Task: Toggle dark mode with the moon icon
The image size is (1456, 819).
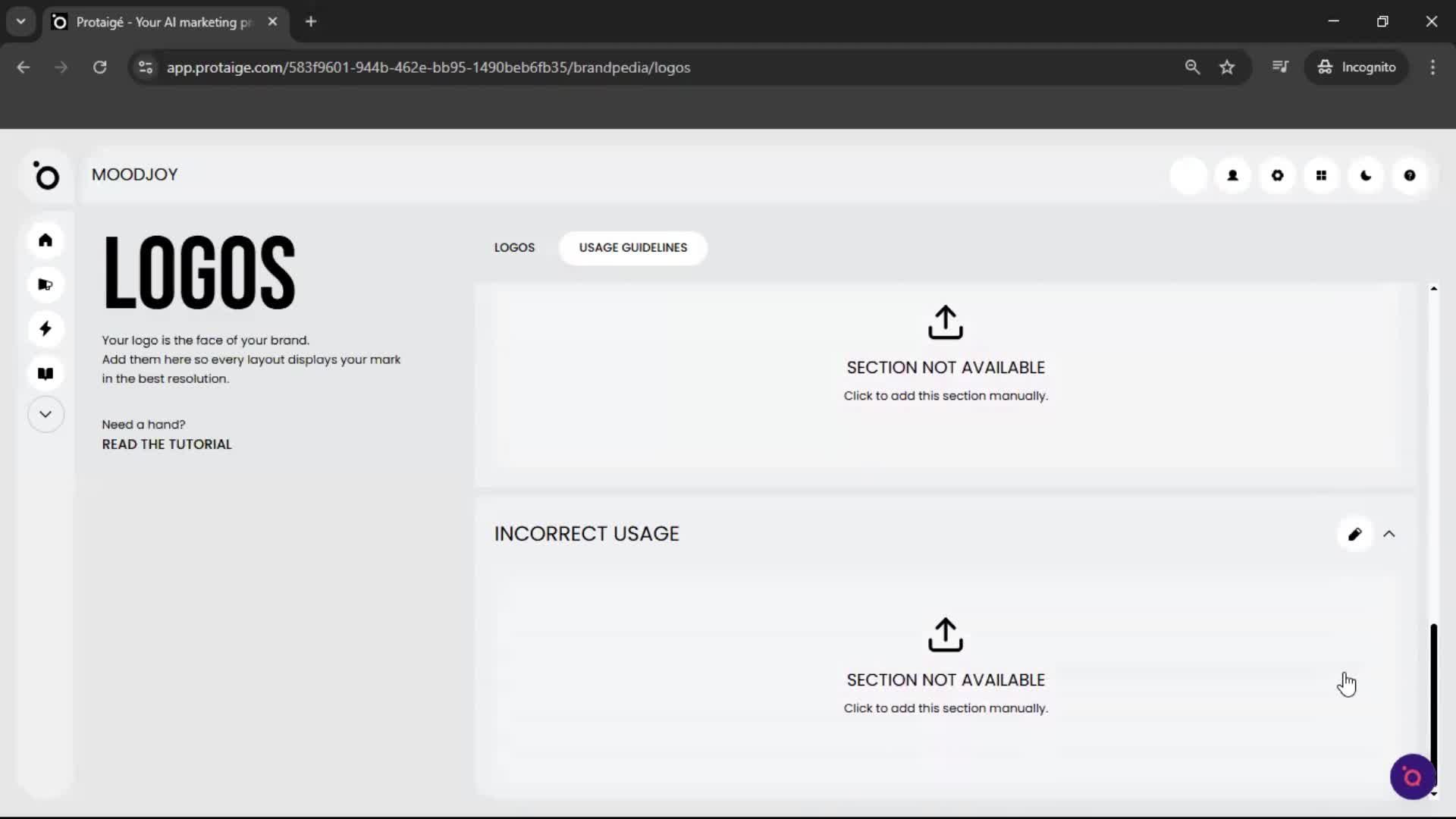Action: (x=1365, y=175)
